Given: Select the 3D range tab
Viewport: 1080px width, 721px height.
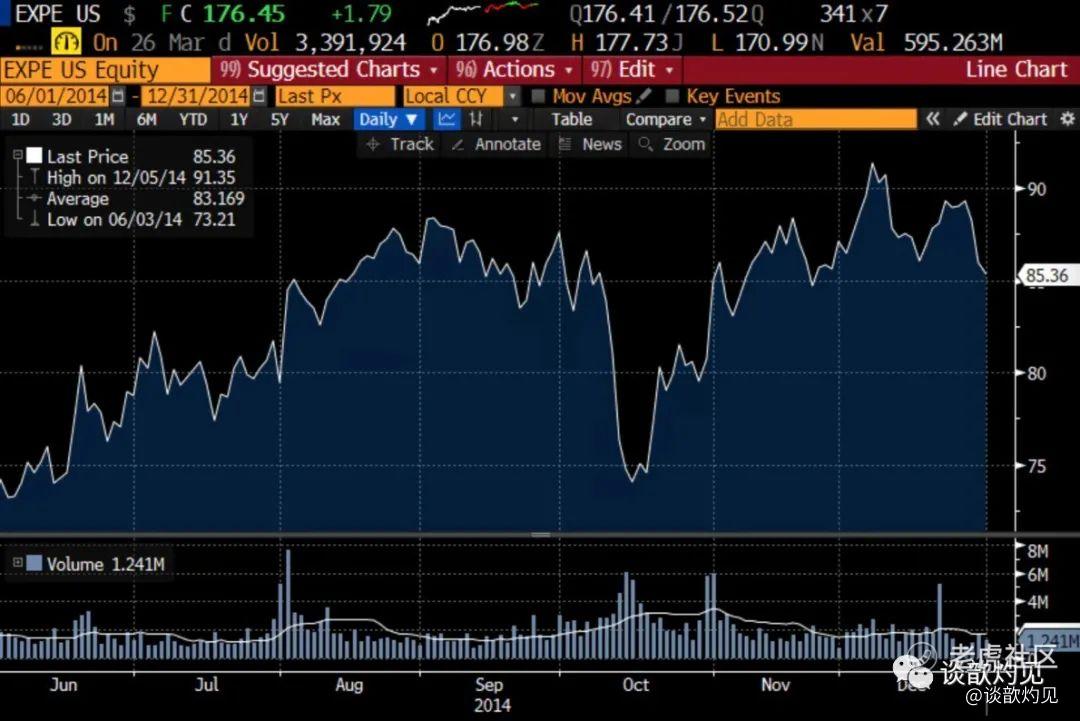Looking at the screenshot, I should [x=62, y=119].
